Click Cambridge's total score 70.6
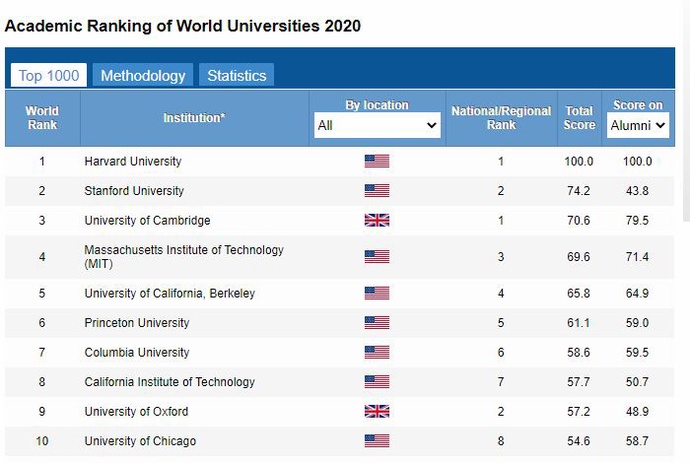 tap(579, 220)
